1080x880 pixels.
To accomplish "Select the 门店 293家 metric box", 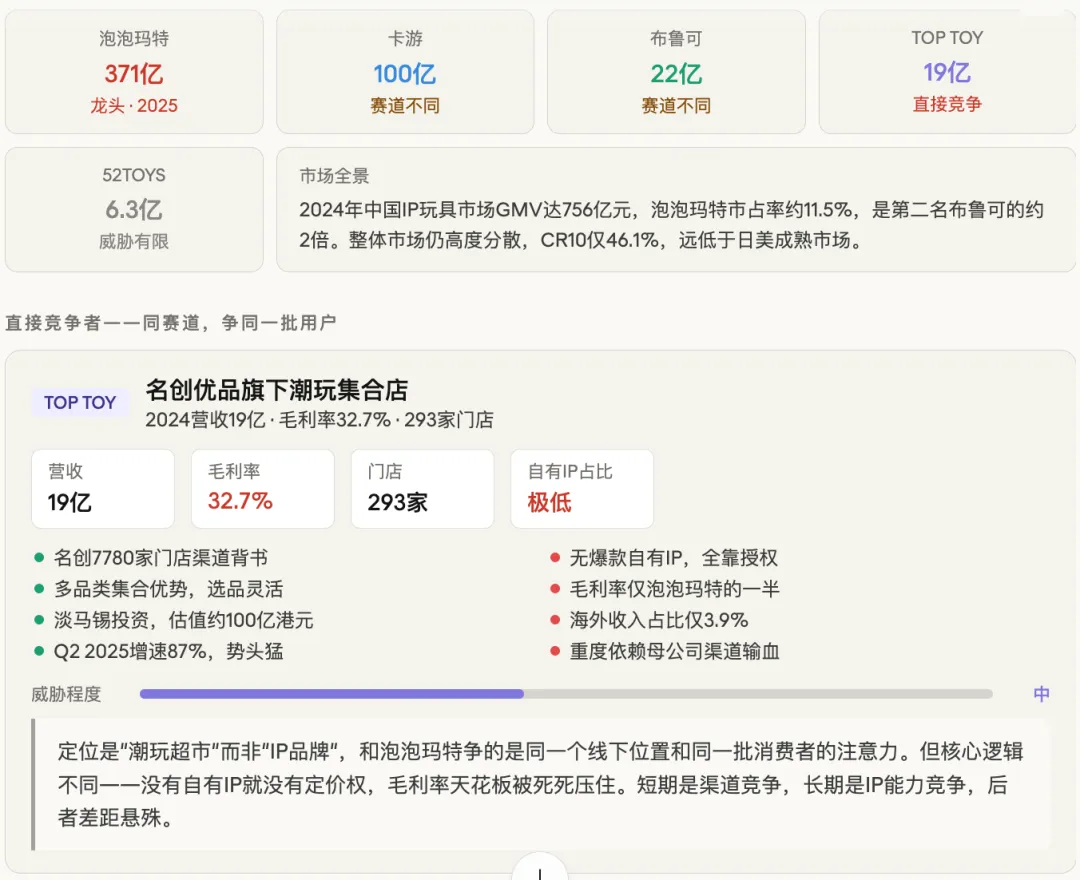I will click(422, 489).
